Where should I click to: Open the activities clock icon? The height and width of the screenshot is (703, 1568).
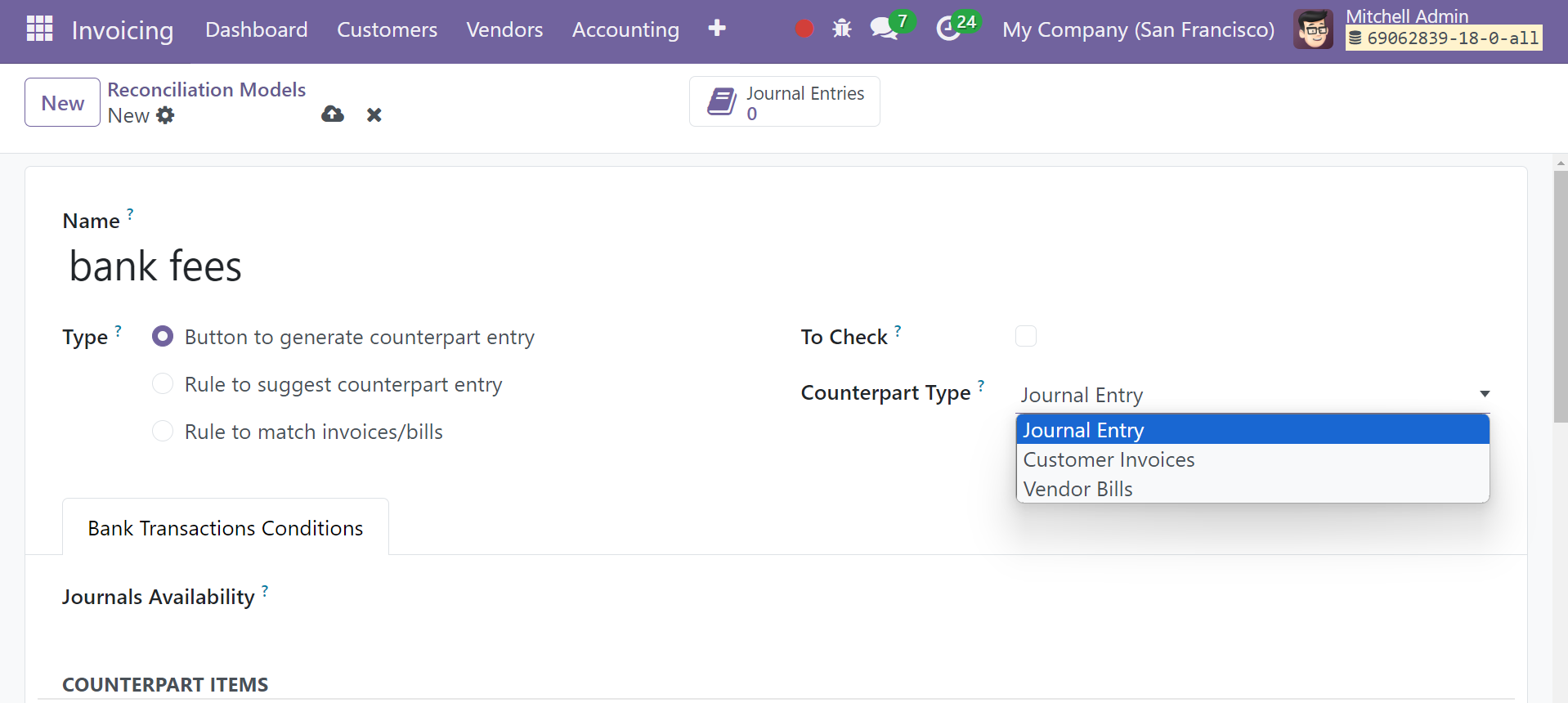(x=948, y=29)
